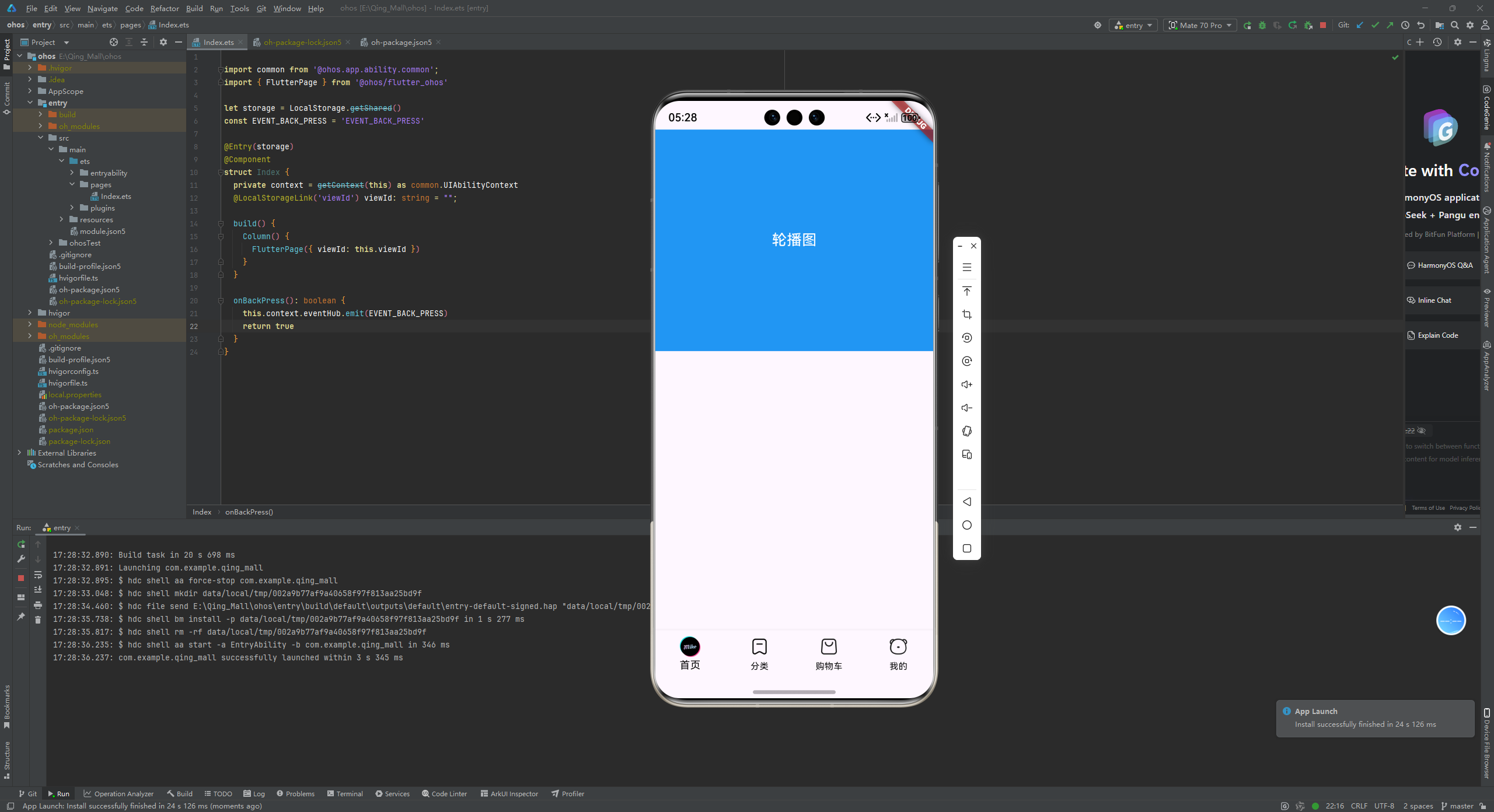The height and width of the screenshot is (812, 1494).
Task: Tap the 购物车 cart tab in app
Action: pyautogui.click(x=828, y=654)
